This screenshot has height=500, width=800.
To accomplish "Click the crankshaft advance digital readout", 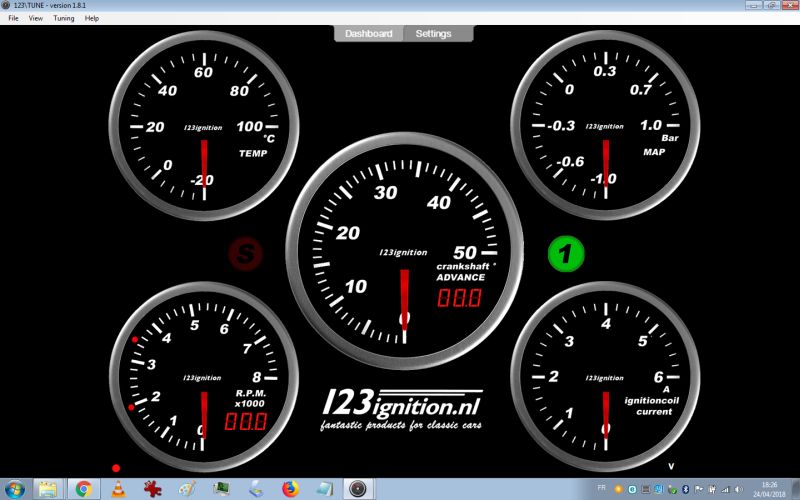I will (x=458, y=298).
